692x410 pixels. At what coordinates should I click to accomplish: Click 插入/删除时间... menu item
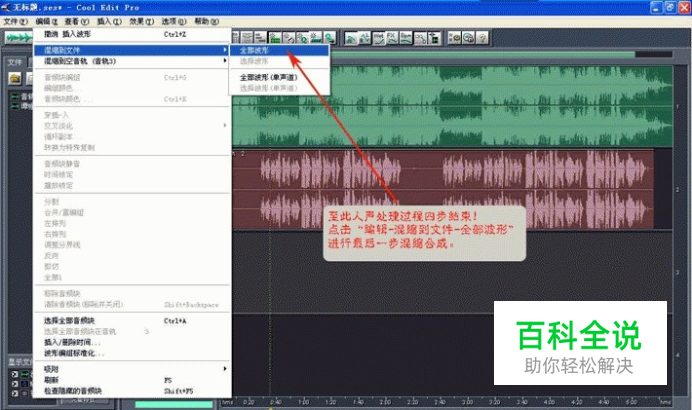(x=132, y=342)
